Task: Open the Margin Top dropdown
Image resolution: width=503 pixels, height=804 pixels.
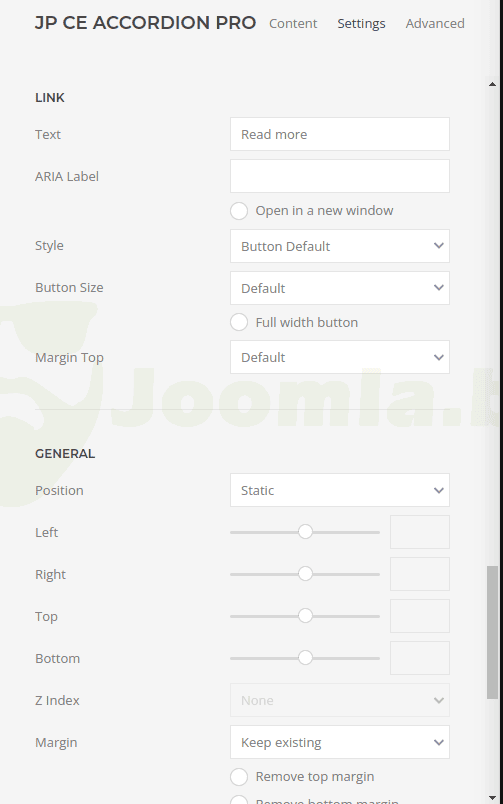Action: (340, 357)
